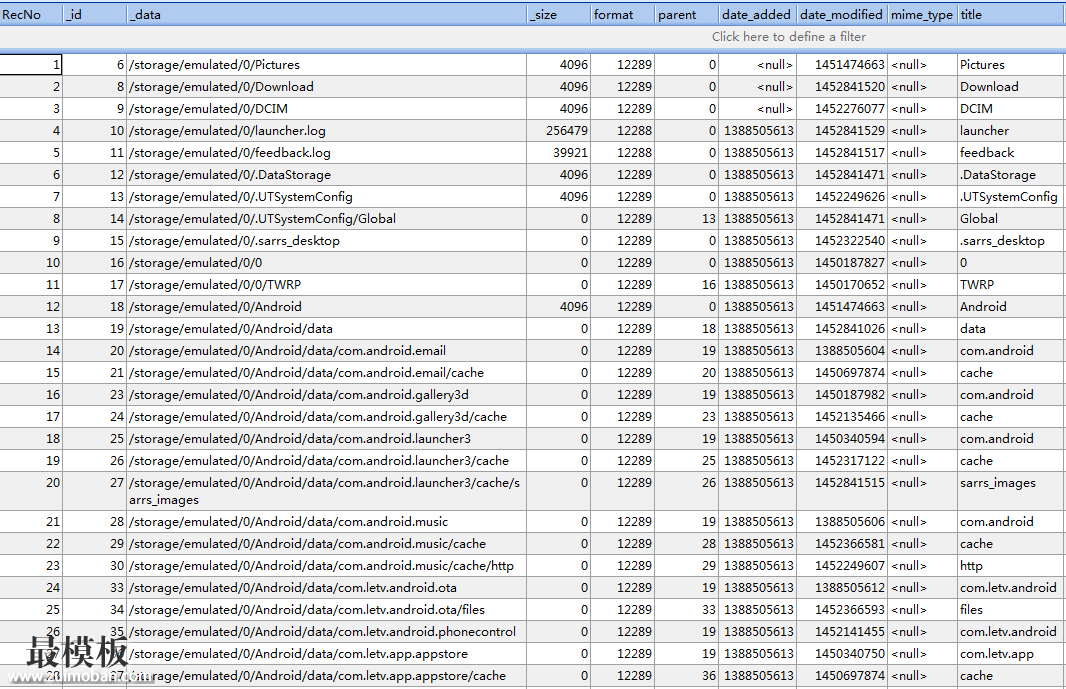The width and height of the screenshot is (1066, 689).
Task: Select the title cell launcher
Action: pyautogui.click(x=1011, y=131)
